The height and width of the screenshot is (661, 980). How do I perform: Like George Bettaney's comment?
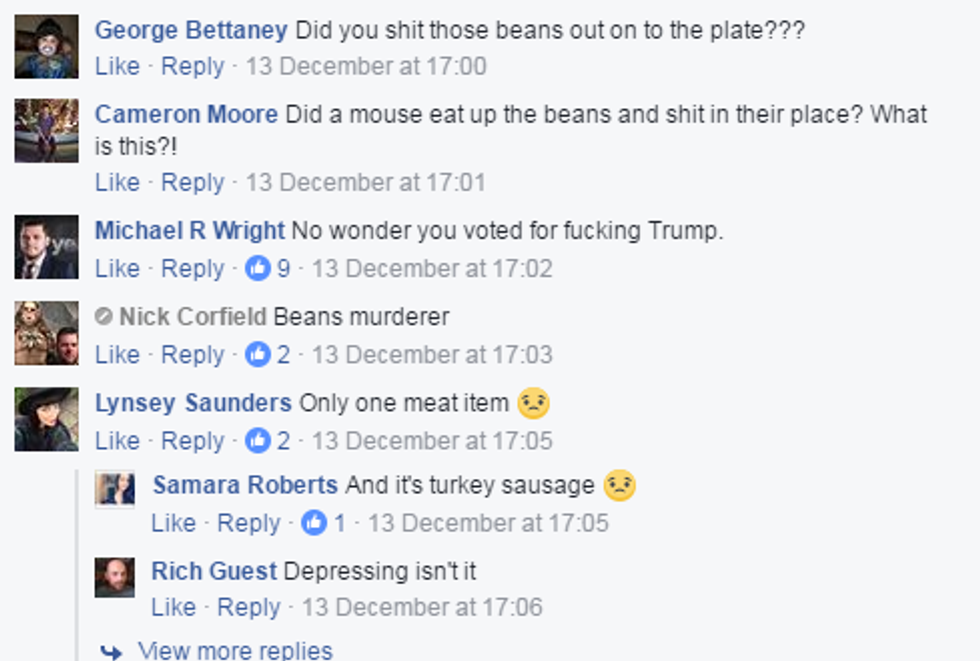[117, 67]
